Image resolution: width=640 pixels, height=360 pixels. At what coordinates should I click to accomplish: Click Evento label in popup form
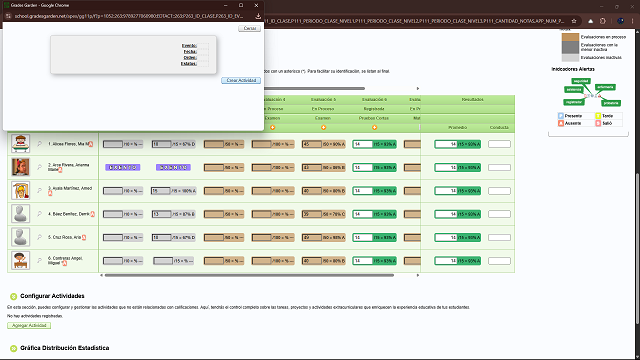(x=189, y=46)
